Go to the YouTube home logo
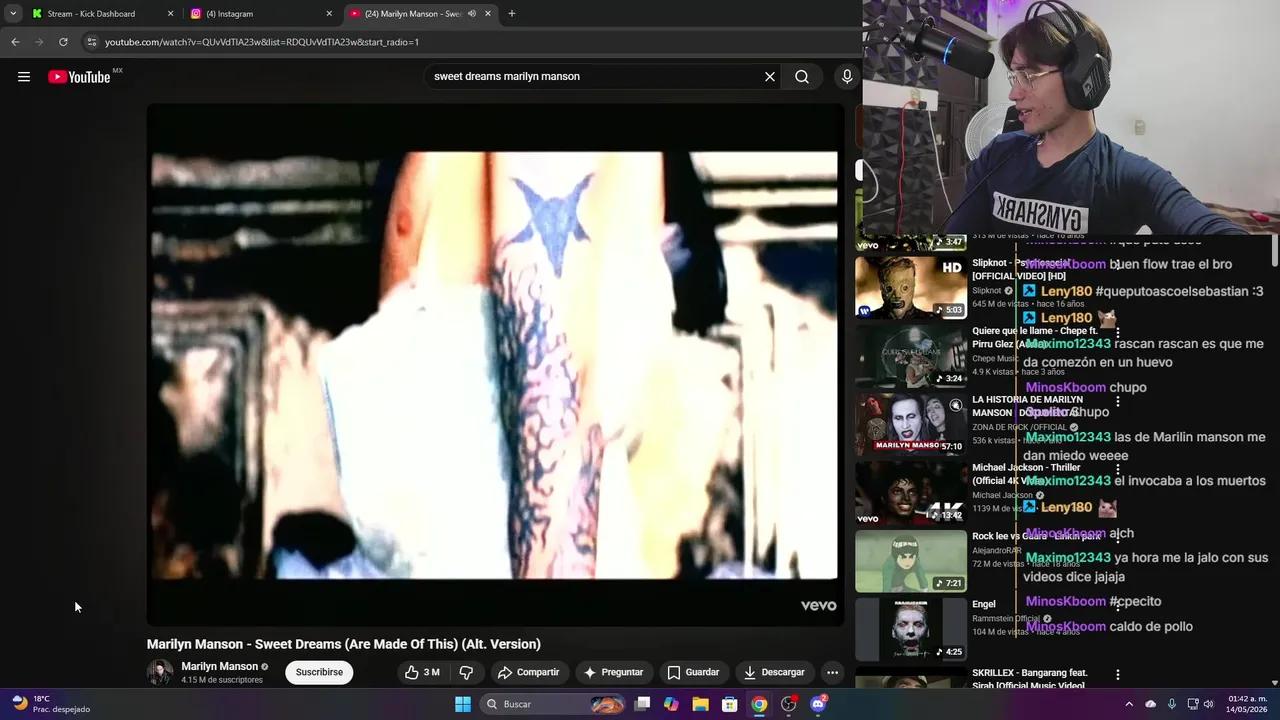1280x720 pixels. (79, 77)
